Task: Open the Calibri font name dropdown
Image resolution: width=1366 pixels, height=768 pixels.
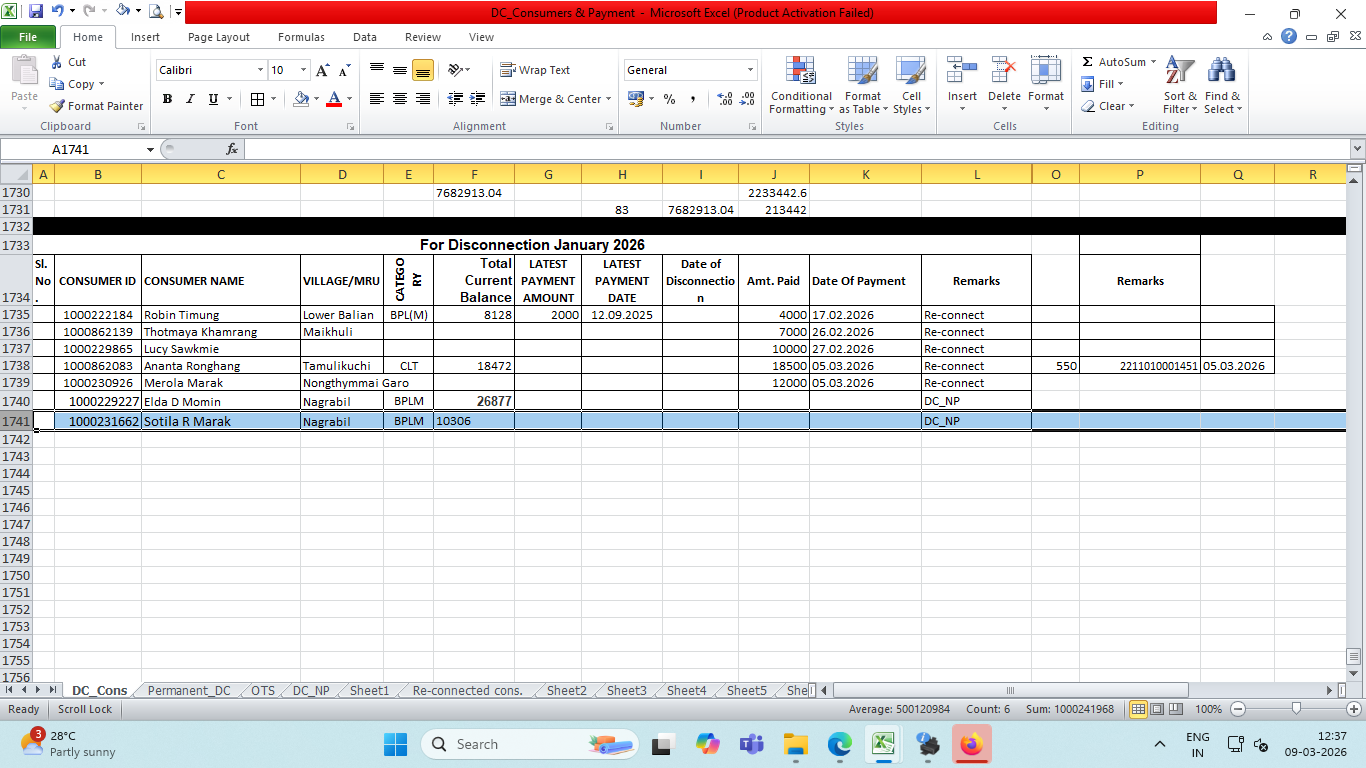Action: (260, 70)
